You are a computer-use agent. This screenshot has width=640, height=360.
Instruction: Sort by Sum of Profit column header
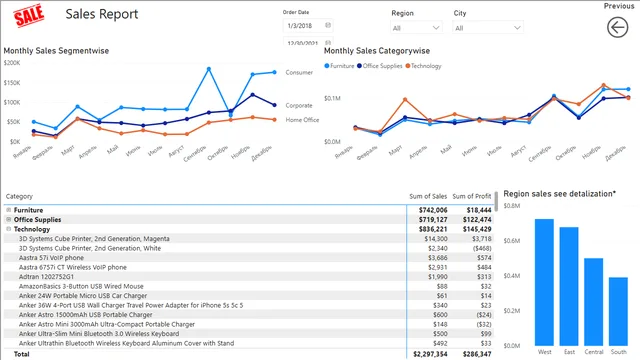point(471,196)
